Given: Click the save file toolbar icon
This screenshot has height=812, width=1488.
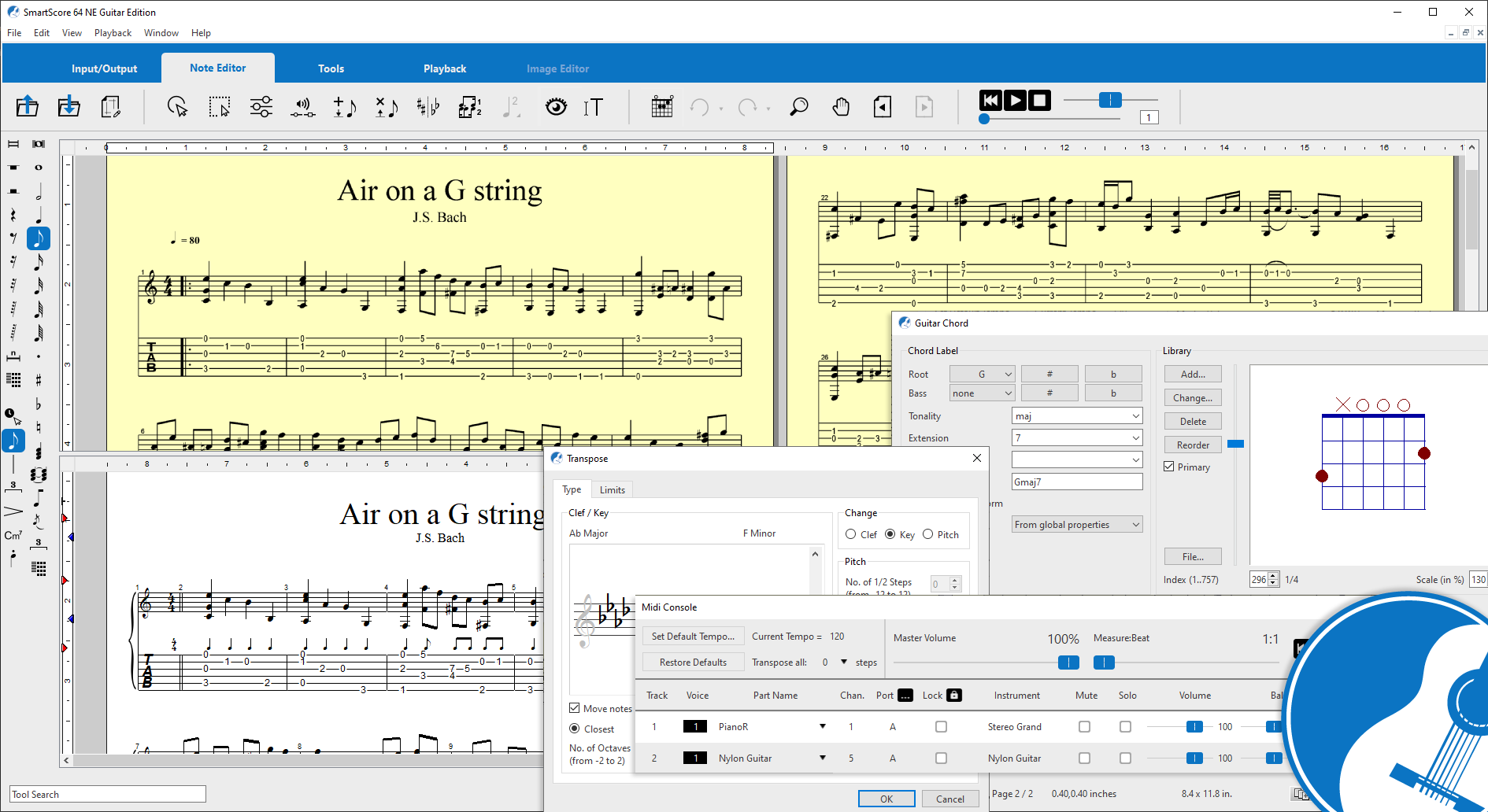Looking at the screenshot, I should pyautogui.click(x=69, y=106).
